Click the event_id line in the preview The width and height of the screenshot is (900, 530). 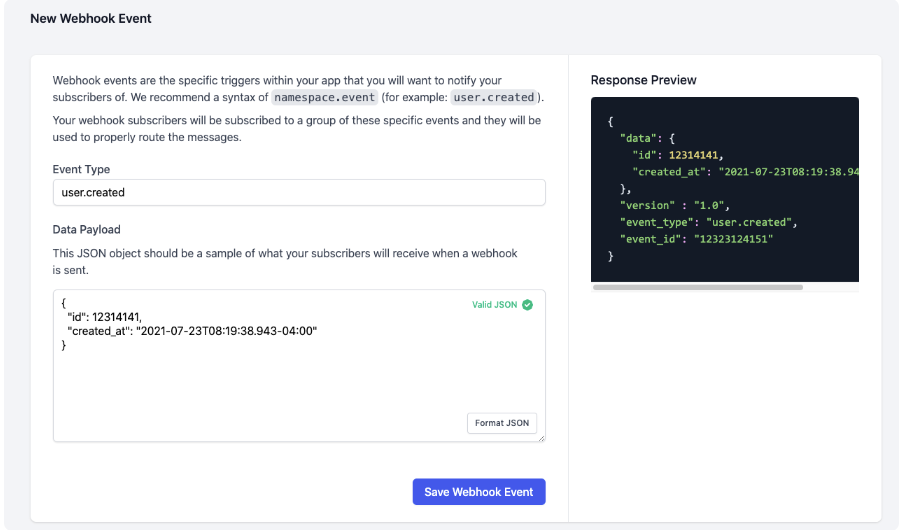pos(697,239)
